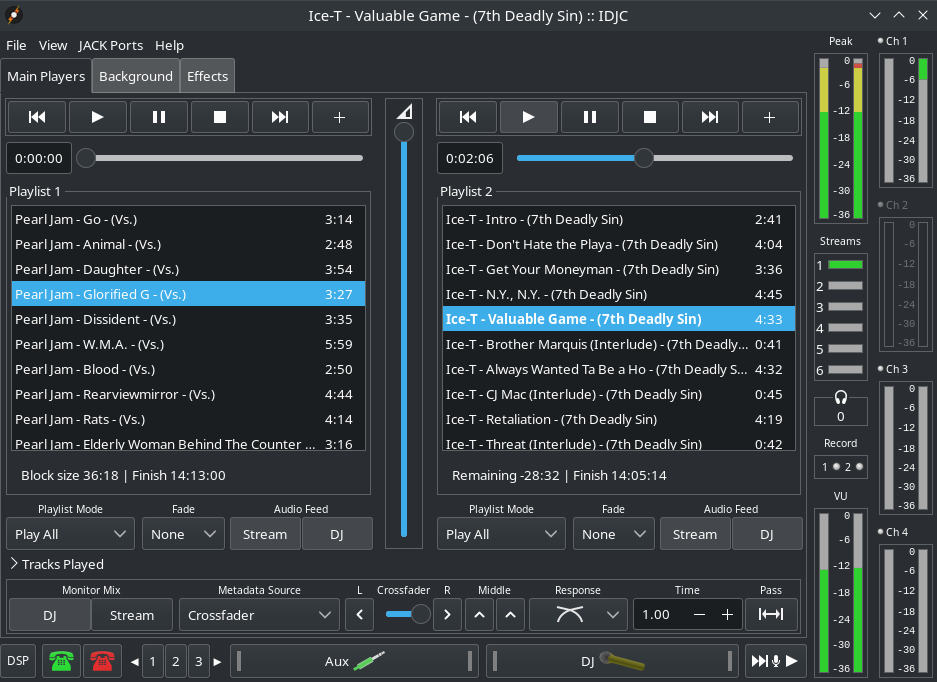Switch to the Effects tab
937x682 pixels.
point(207,77)
